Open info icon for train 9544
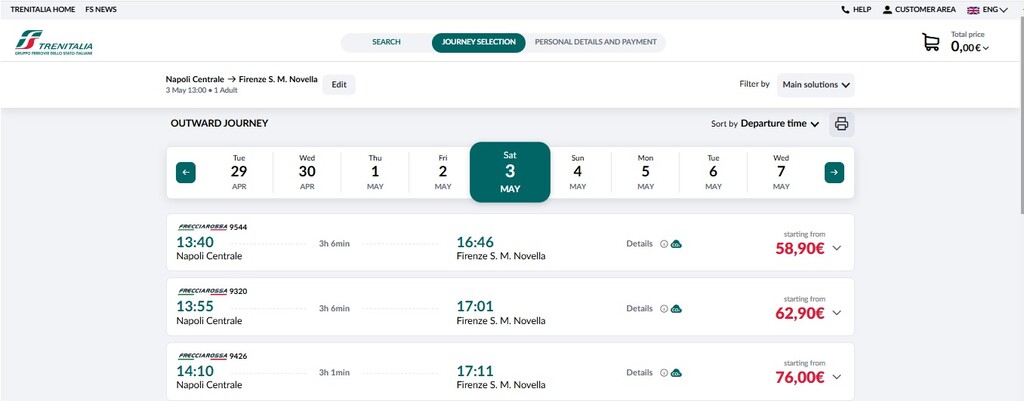 point(664,244)
